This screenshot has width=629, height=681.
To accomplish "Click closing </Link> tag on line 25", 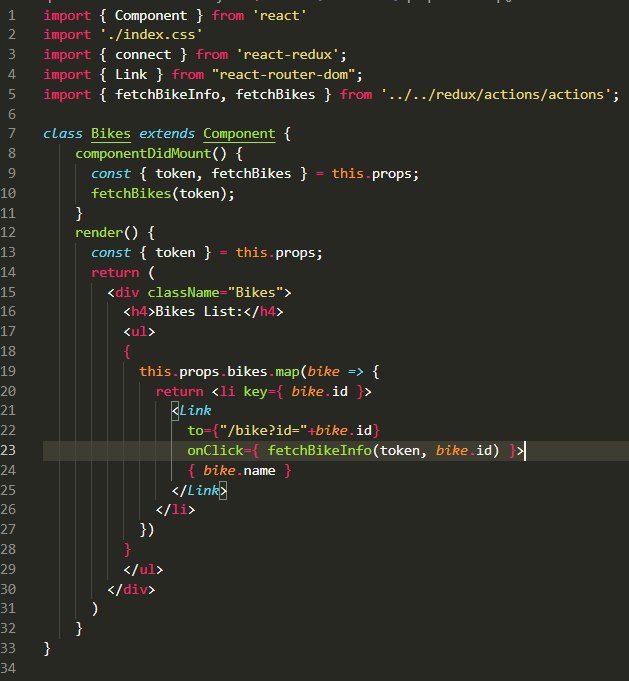I will pyautogui.click(x=199, y=490).
